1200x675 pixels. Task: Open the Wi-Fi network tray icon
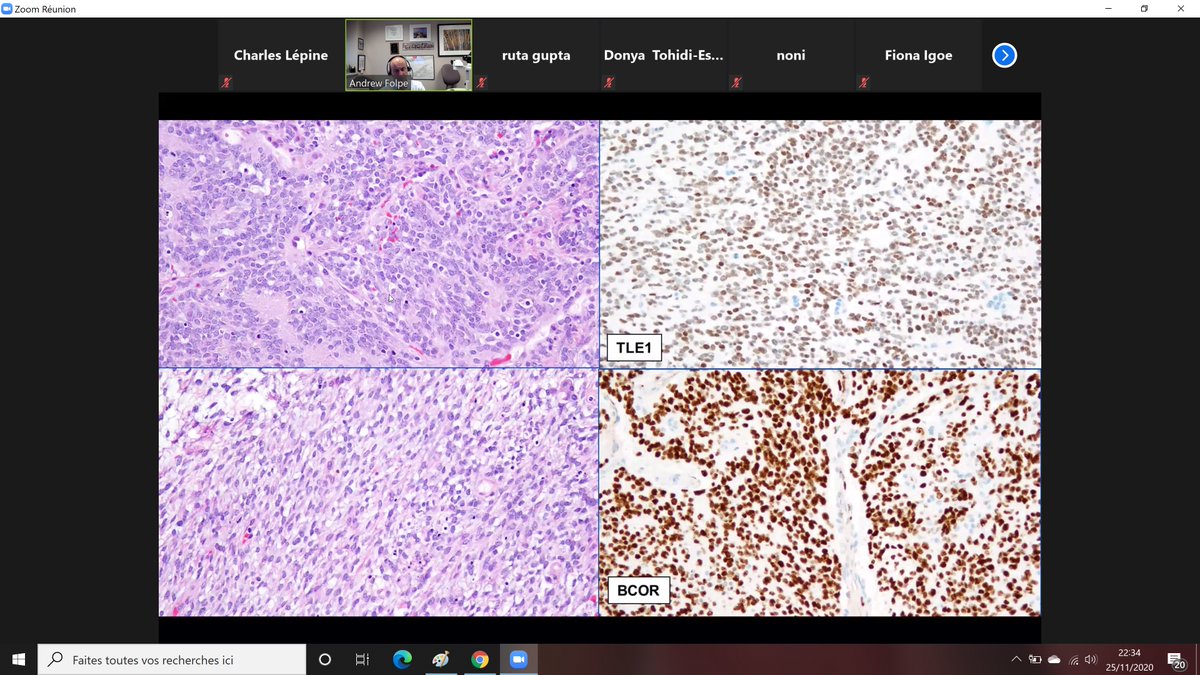(x=1073, y=659)
